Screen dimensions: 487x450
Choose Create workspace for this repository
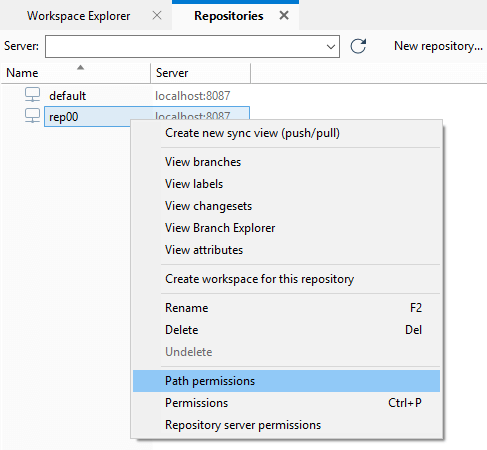[286, 279]
